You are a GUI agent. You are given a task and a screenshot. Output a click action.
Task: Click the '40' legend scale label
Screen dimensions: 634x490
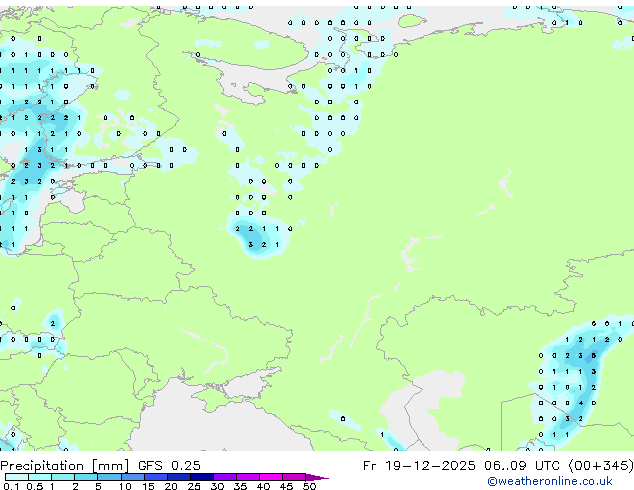click(263, 486)
